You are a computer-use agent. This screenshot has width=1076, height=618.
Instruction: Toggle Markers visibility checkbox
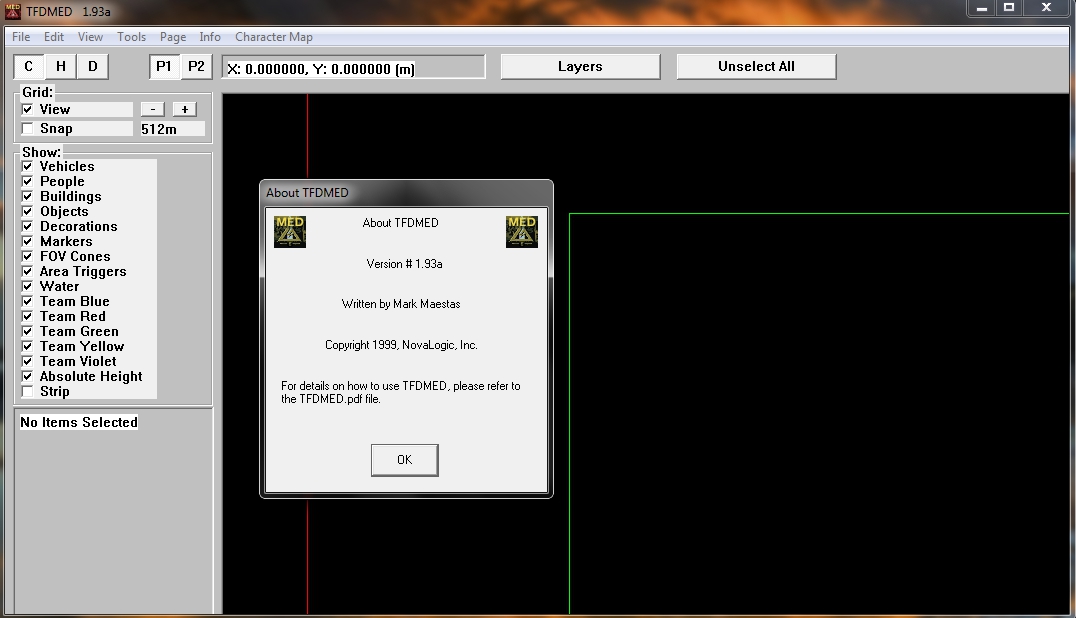[27, 241]
